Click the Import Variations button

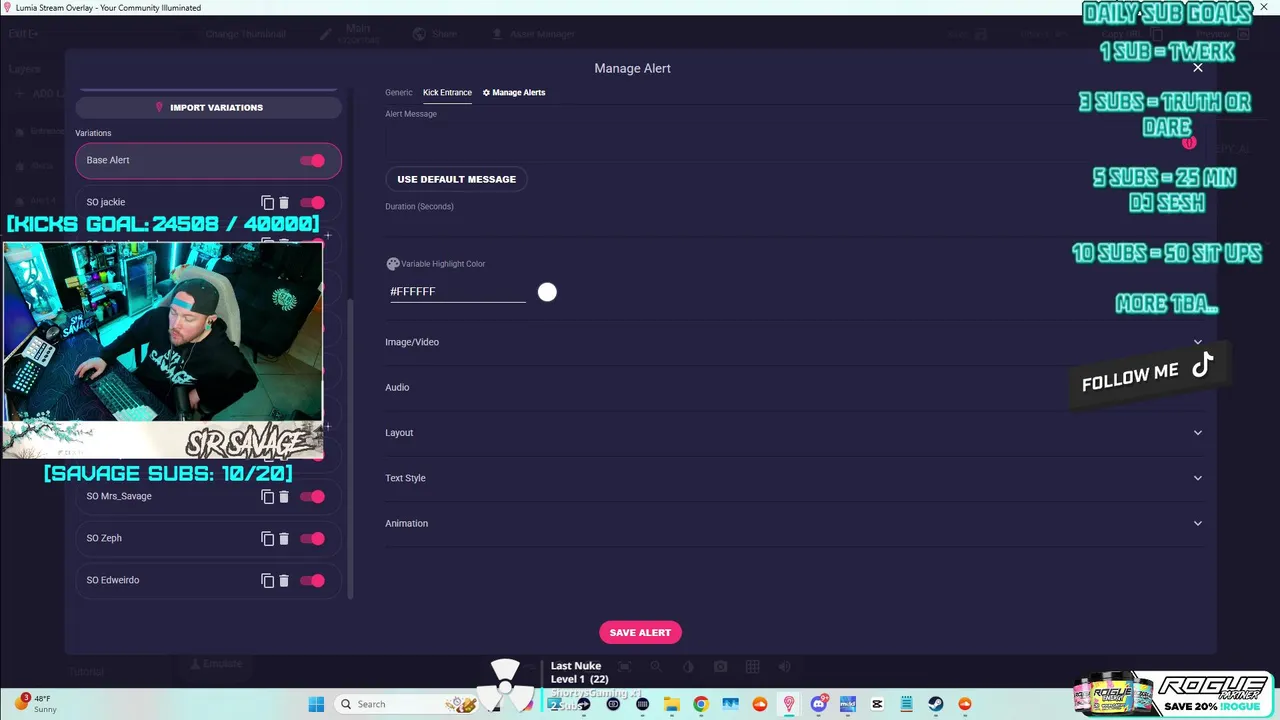[208, 107]
